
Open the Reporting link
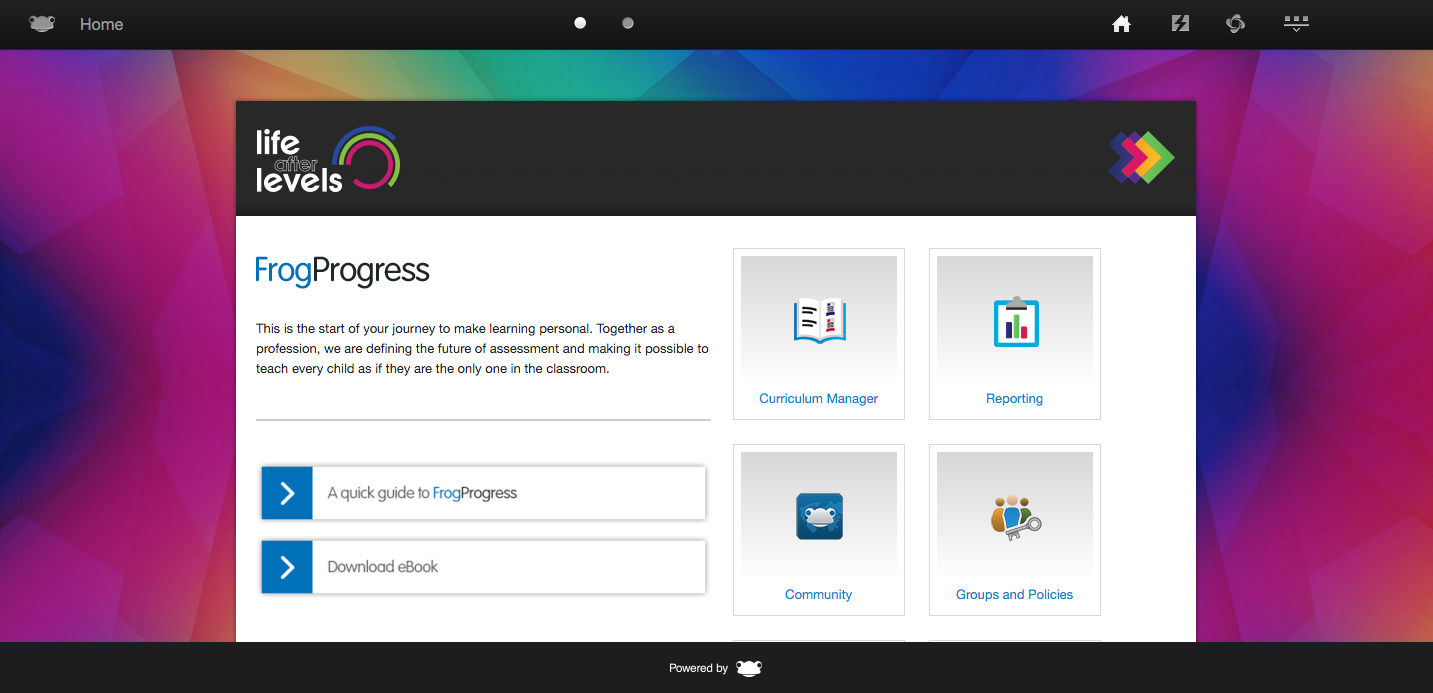point(1014,398)
